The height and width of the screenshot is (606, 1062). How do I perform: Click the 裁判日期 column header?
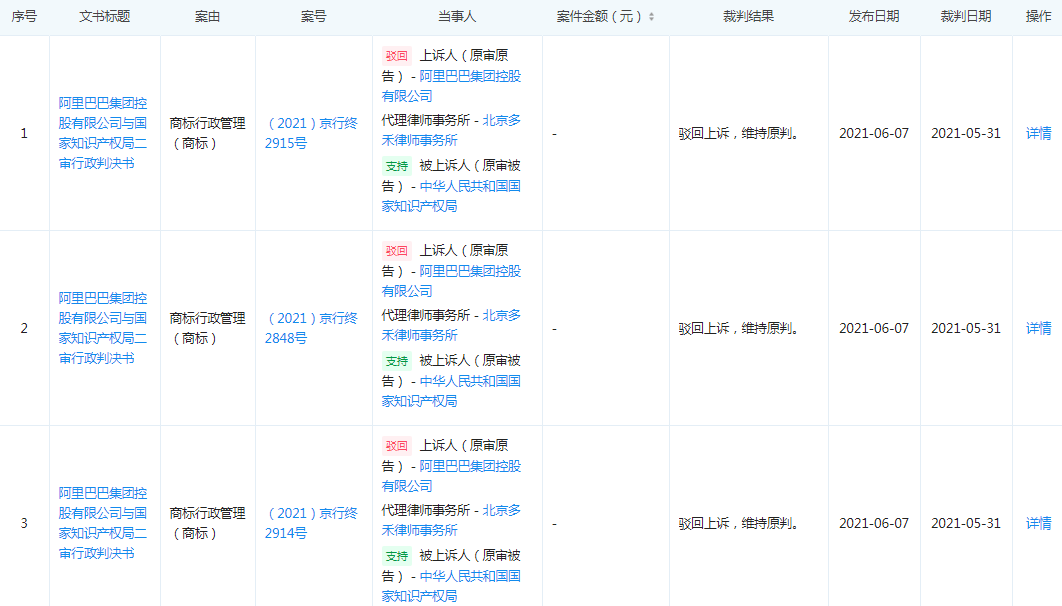pyautogui.click(x=966, y=17)
